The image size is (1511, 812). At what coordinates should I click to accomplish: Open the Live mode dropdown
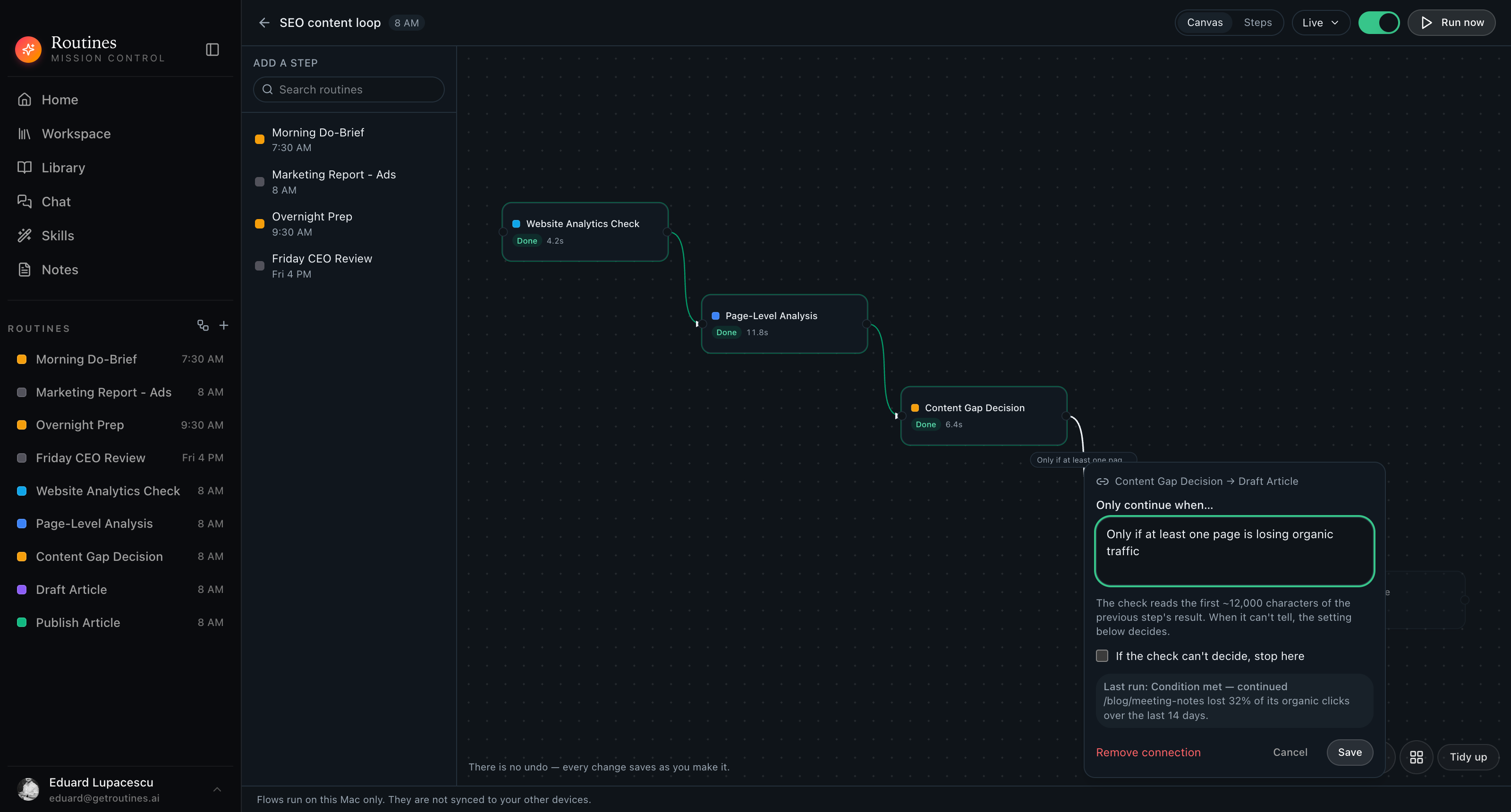1320,23
